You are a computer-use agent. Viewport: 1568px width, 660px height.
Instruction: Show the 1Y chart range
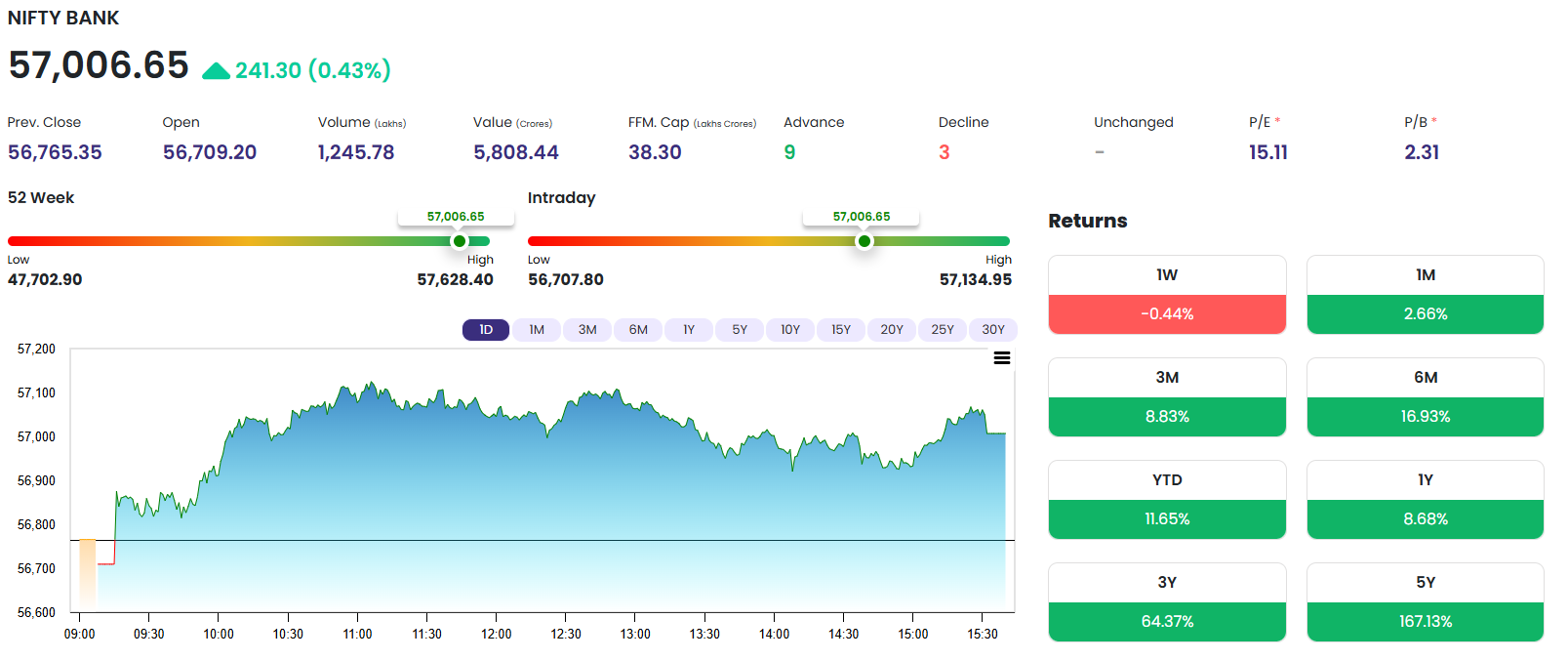pos(689,330)
